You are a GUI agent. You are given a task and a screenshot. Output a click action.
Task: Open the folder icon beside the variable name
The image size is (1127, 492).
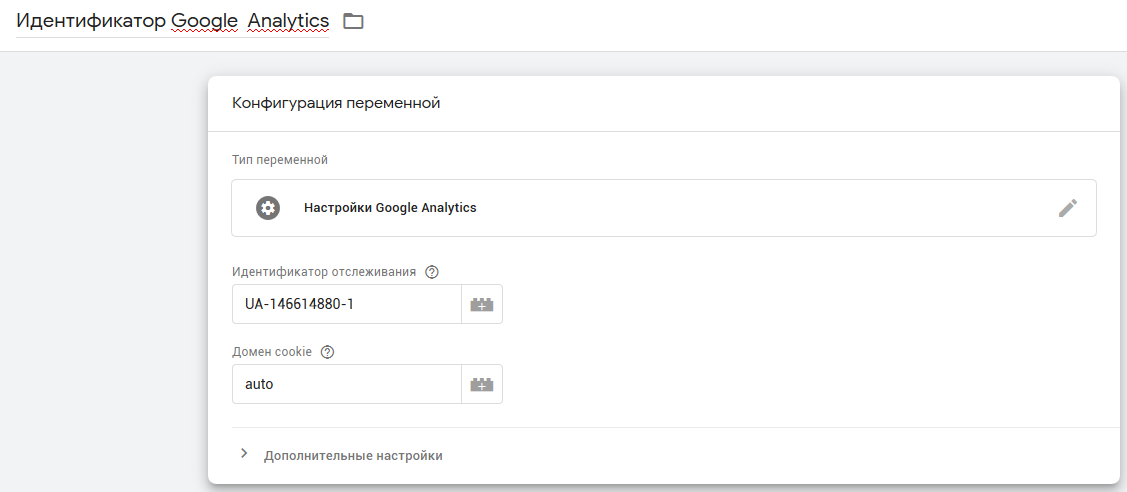pos(353,22)
